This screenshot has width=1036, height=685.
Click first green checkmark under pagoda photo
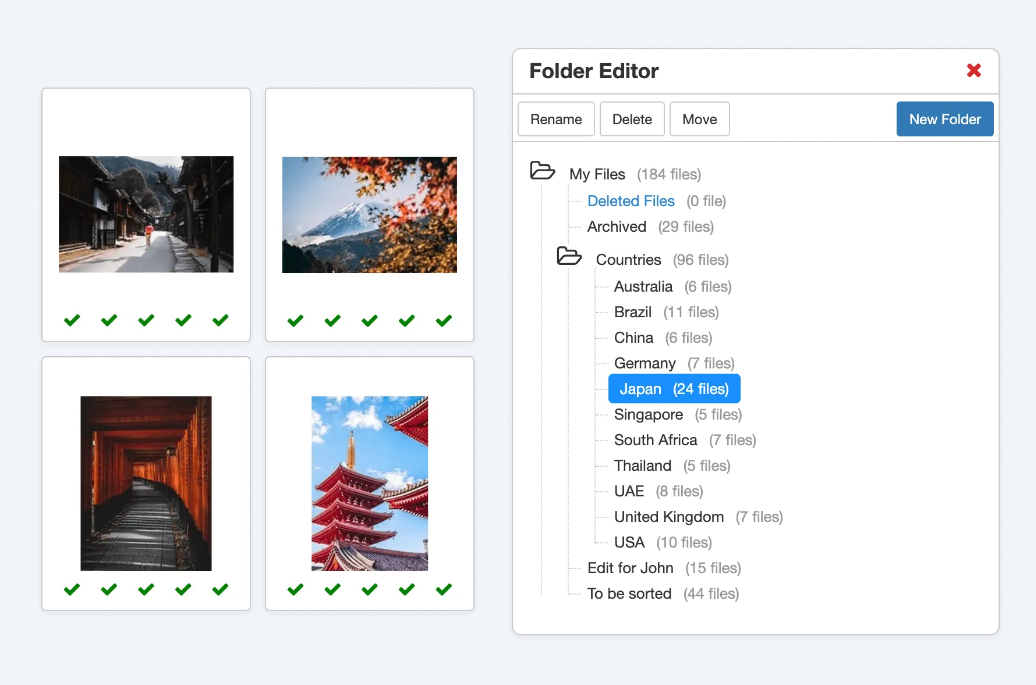[295, 589]
